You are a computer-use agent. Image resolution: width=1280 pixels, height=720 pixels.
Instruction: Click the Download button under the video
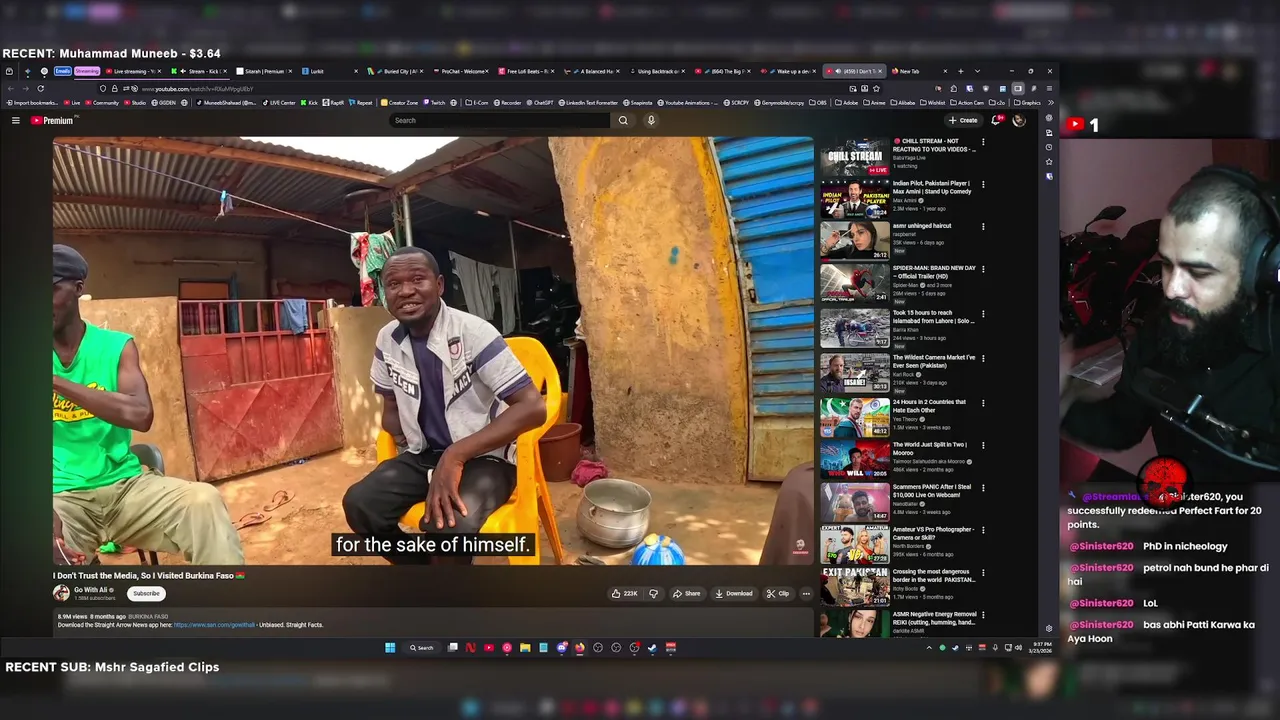pos(733,593)
